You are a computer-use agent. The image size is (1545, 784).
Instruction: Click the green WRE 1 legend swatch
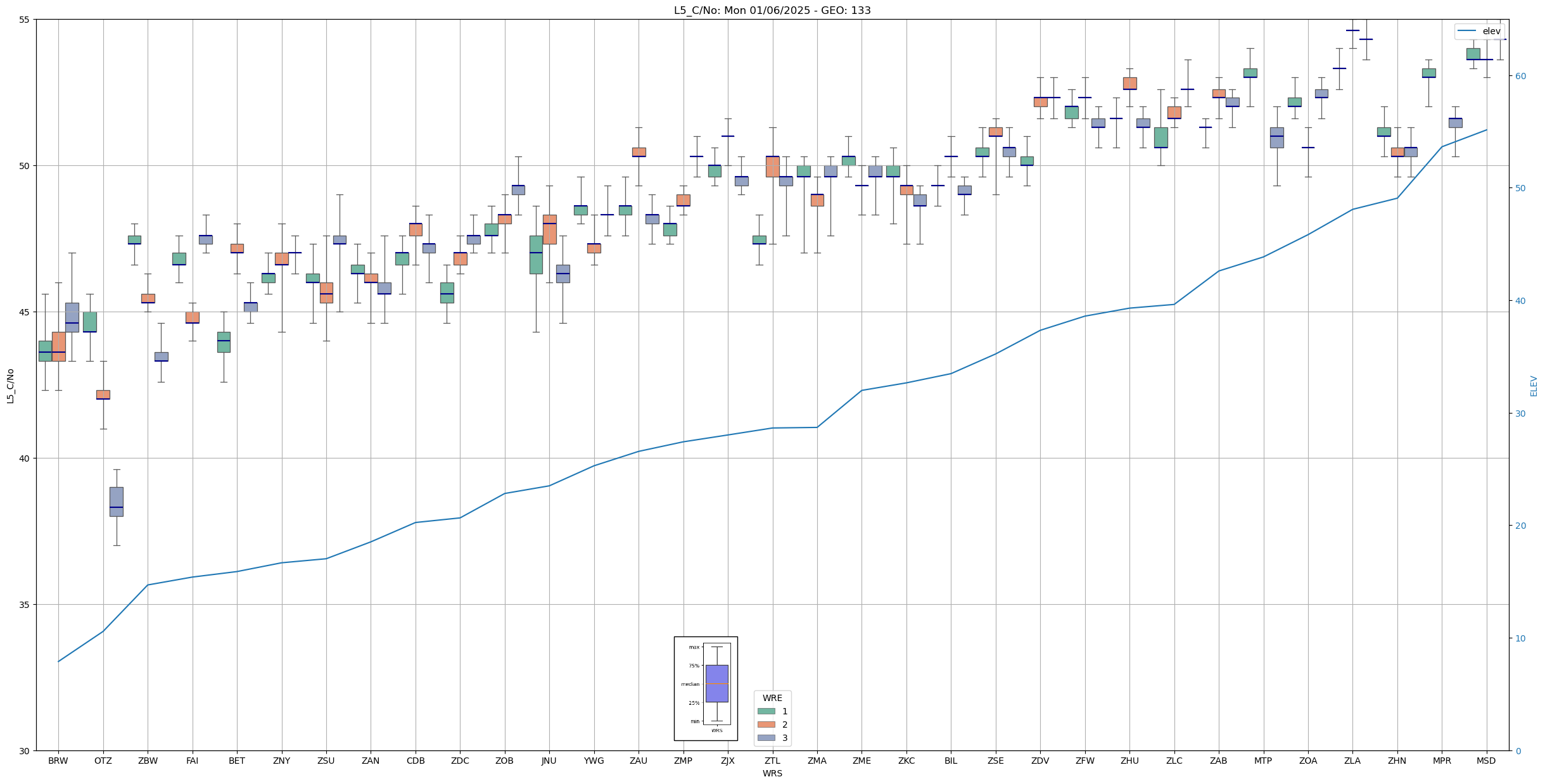(x=766, y=711)
